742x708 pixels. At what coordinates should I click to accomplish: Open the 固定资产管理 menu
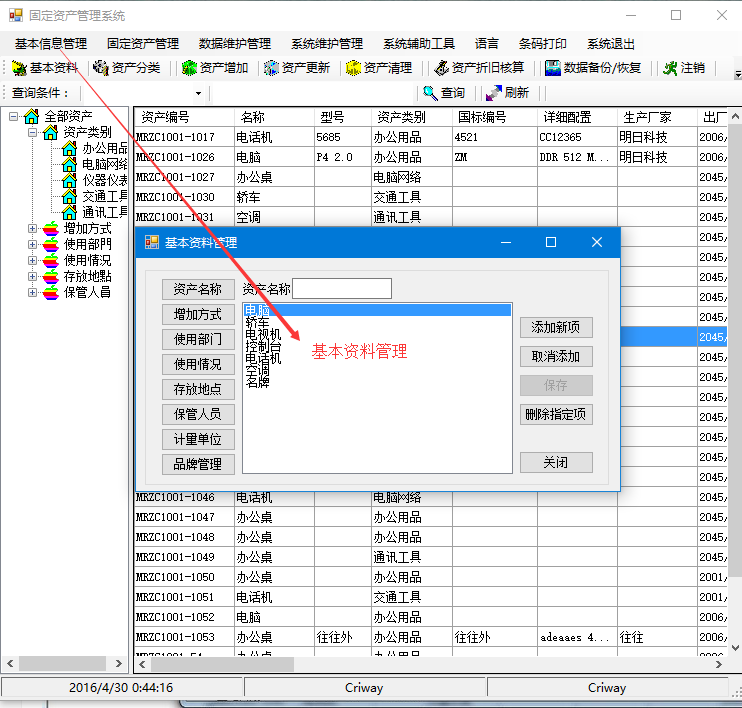143,44
